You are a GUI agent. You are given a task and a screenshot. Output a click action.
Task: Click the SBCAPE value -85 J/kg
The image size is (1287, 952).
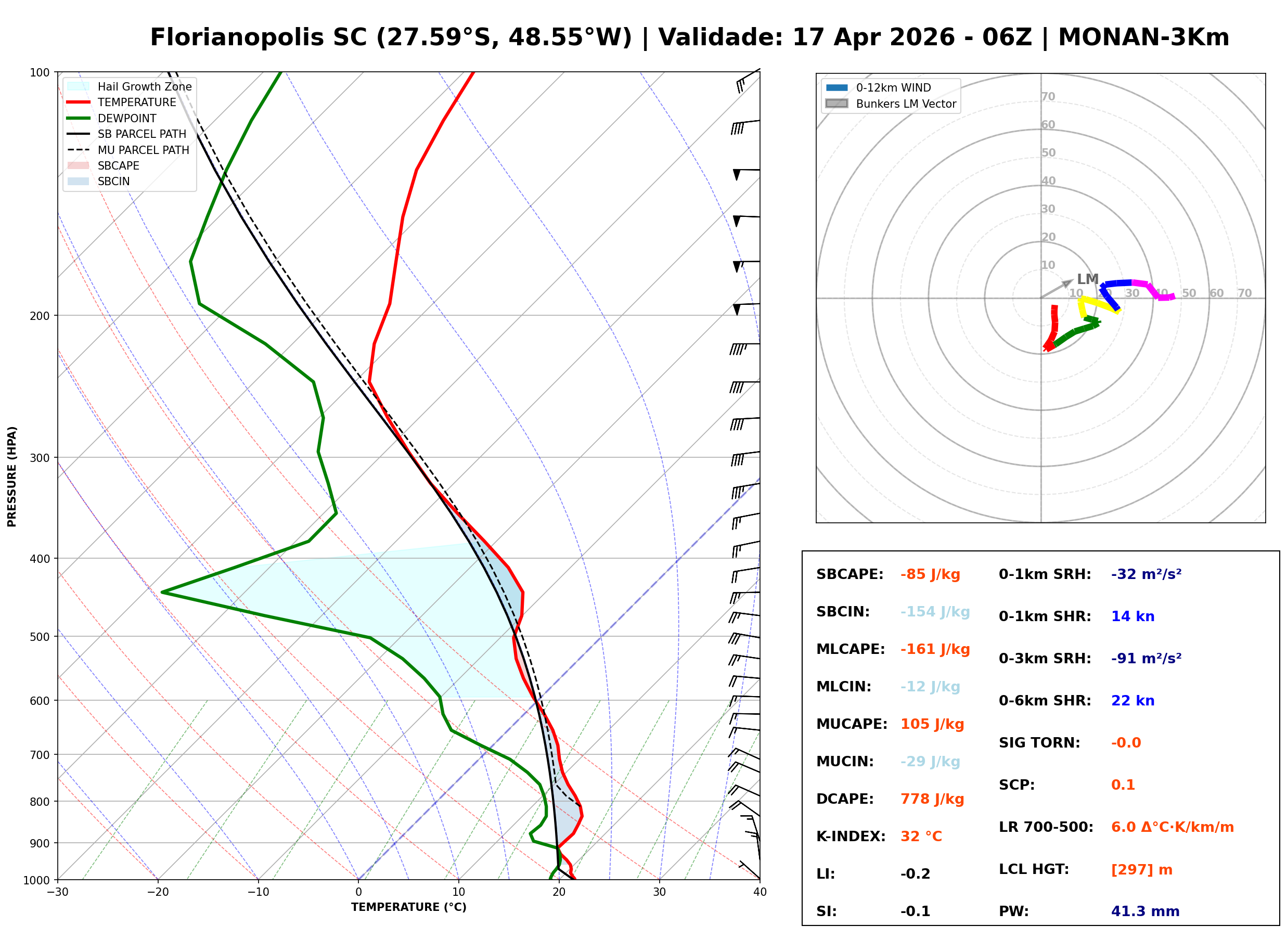click(931, 574)
